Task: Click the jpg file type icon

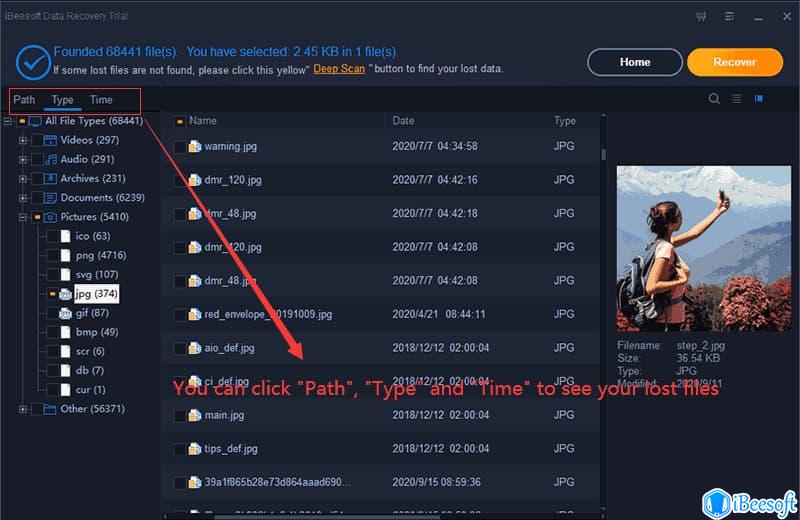Action: [x=65, y=294]
